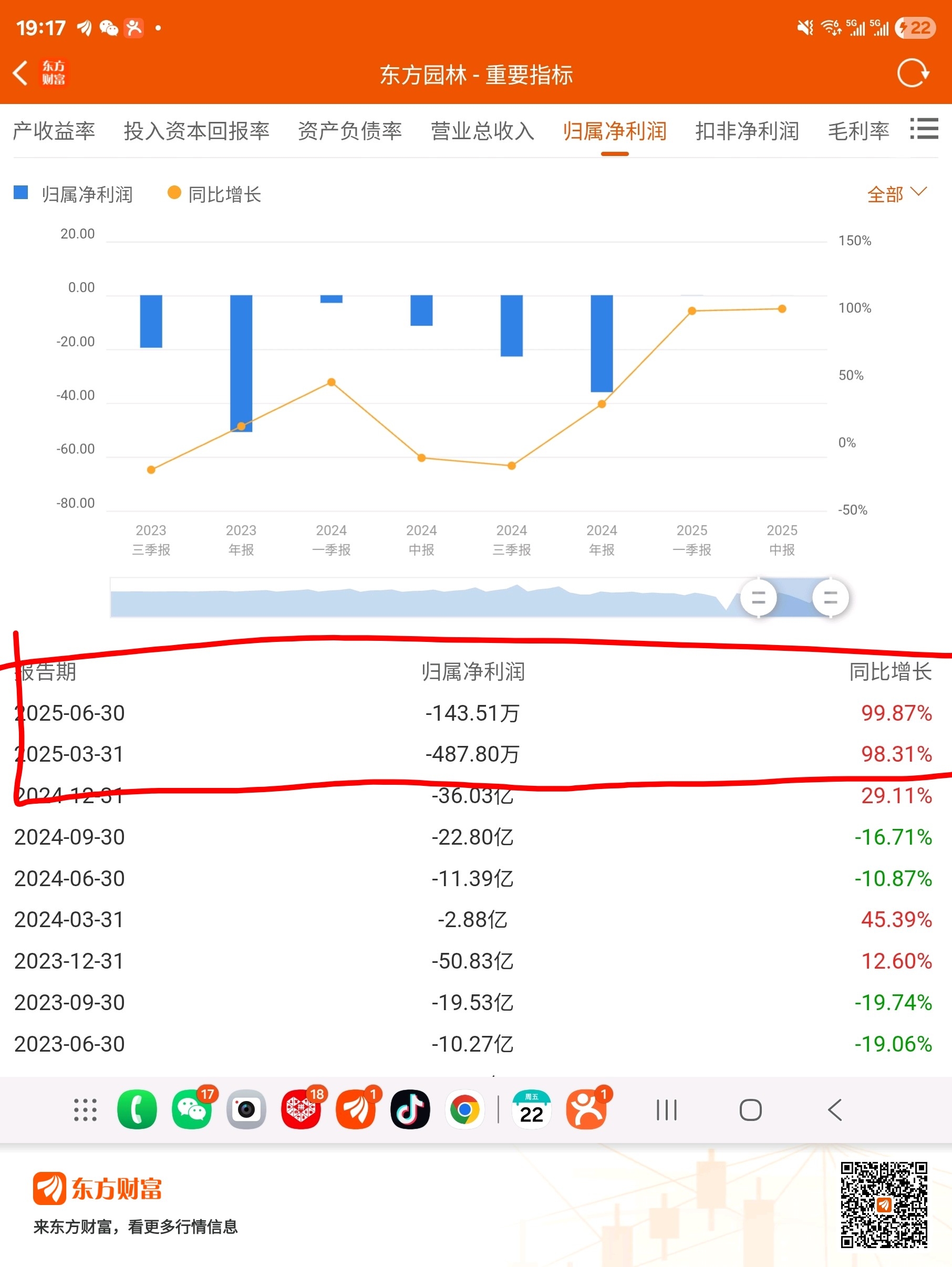Tap the 2024-06-30 report date
Image resolution: width=952 pixels, height=1267 pixels.
pyautogui.click(x=69, y=879)
